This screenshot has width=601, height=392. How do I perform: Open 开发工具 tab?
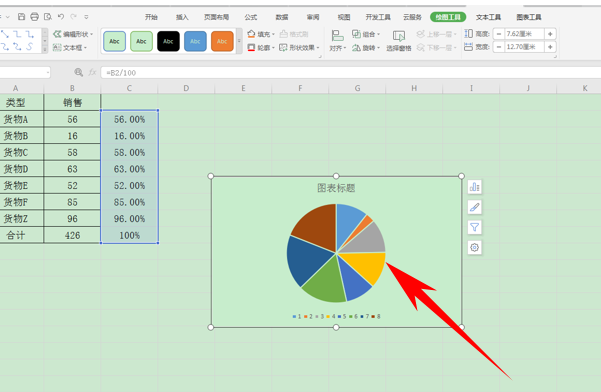pos(378,17)
